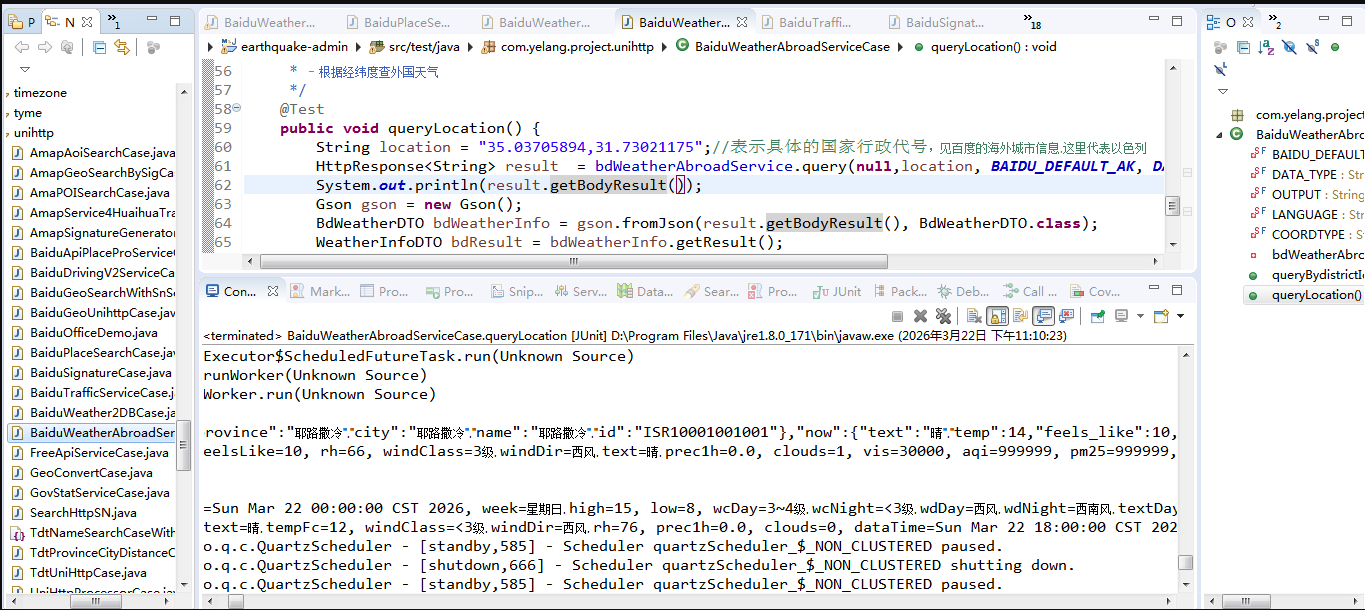The height and width of the screenshot is (610, 1365).
Task: Show the 18 hidden editor tabs
Action: coord(1033,21)
